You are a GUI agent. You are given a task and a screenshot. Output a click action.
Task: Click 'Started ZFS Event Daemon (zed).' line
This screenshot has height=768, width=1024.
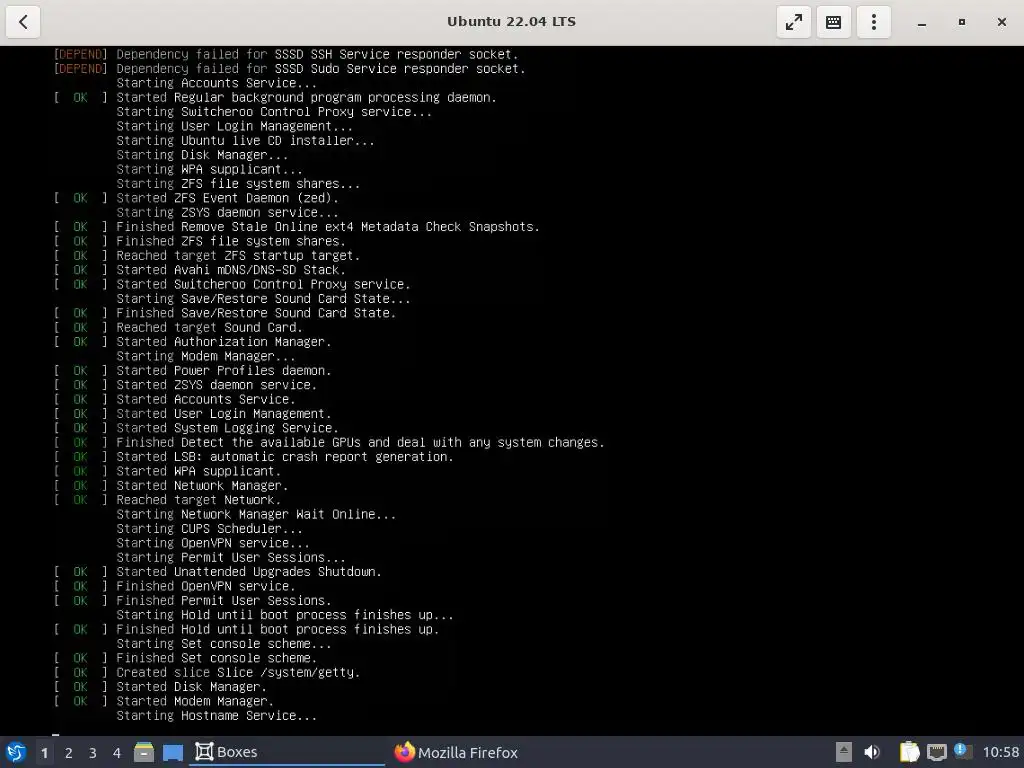227,199
